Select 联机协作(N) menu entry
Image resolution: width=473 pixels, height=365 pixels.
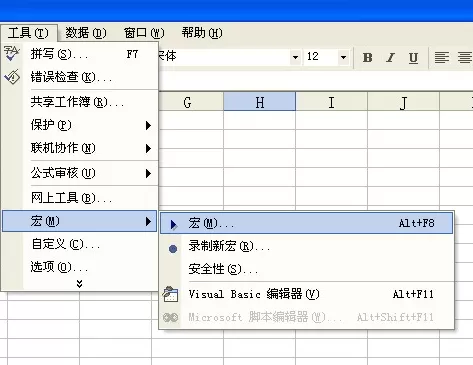point(79,148)
